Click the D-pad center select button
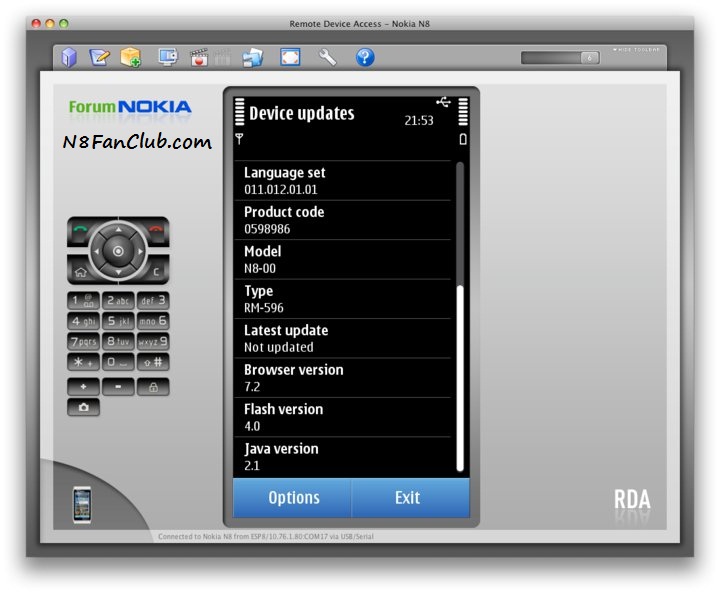This screenshot has height=593, width=720. point(118,251)
